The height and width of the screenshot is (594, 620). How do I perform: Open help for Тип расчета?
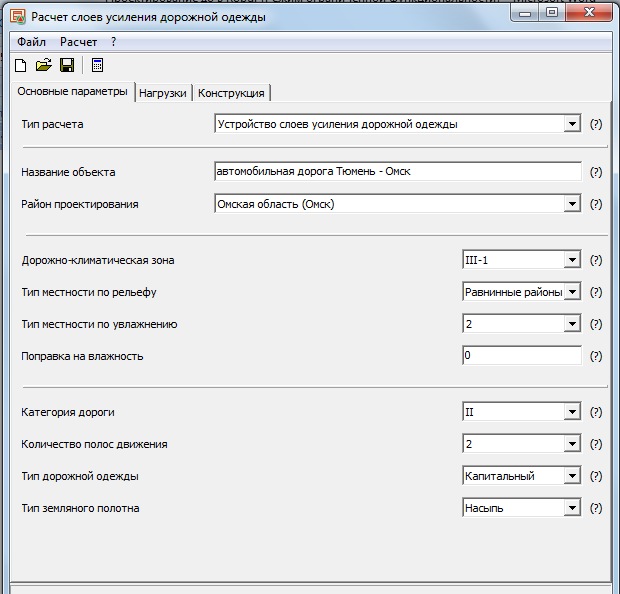pyautogui.click(x=596, y=124)
